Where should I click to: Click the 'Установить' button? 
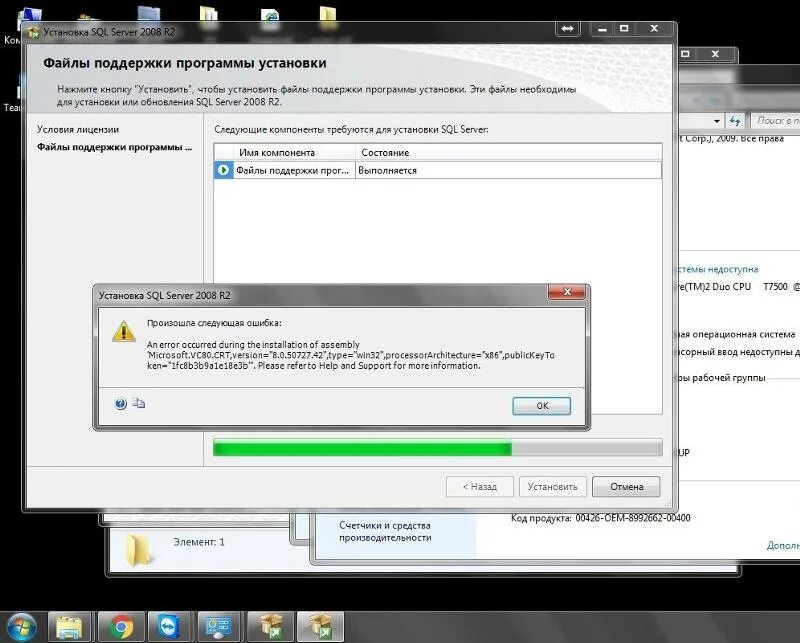[553, 487]
